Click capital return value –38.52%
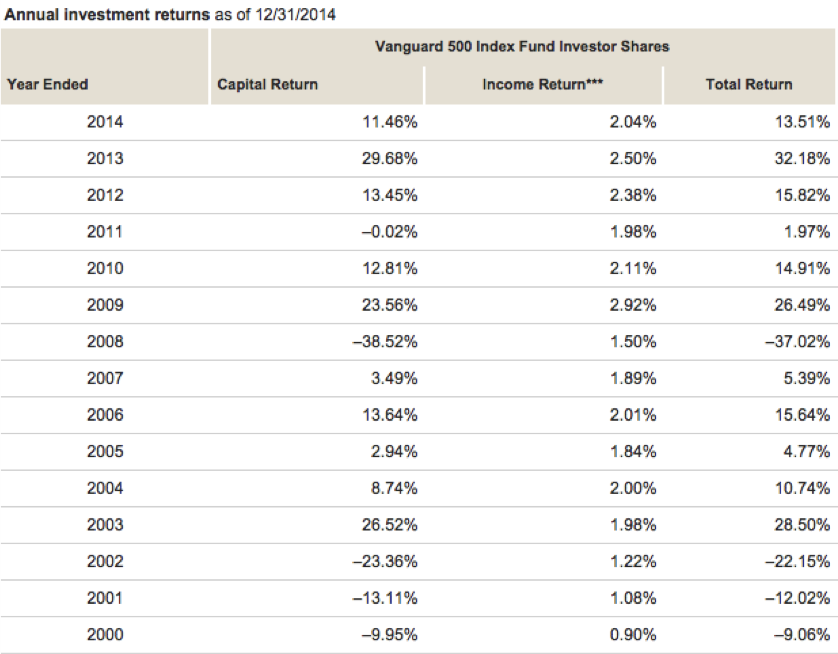This screenshot has width=838, height=654. (x=385, y=341)
